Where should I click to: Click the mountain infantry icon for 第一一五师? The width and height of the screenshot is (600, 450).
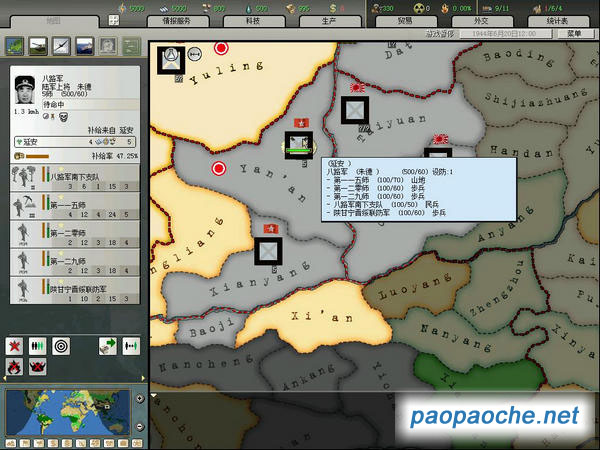coord(24,205)
